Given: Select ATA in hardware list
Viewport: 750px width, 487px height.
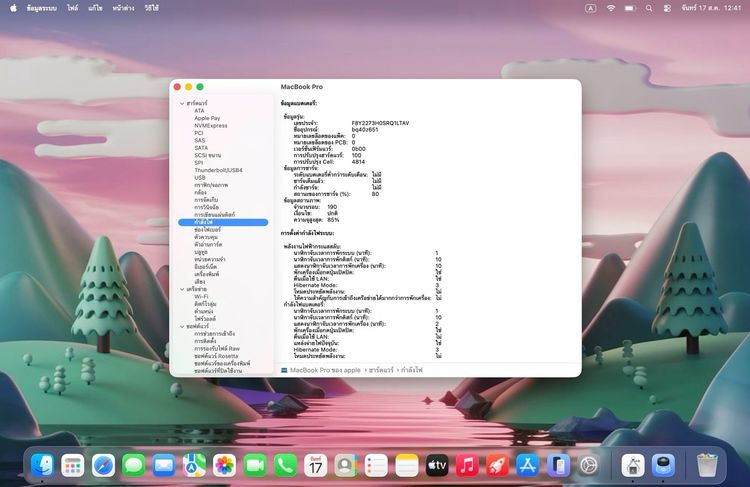Looking at the screenshot, I should click(x=199, y=111).
